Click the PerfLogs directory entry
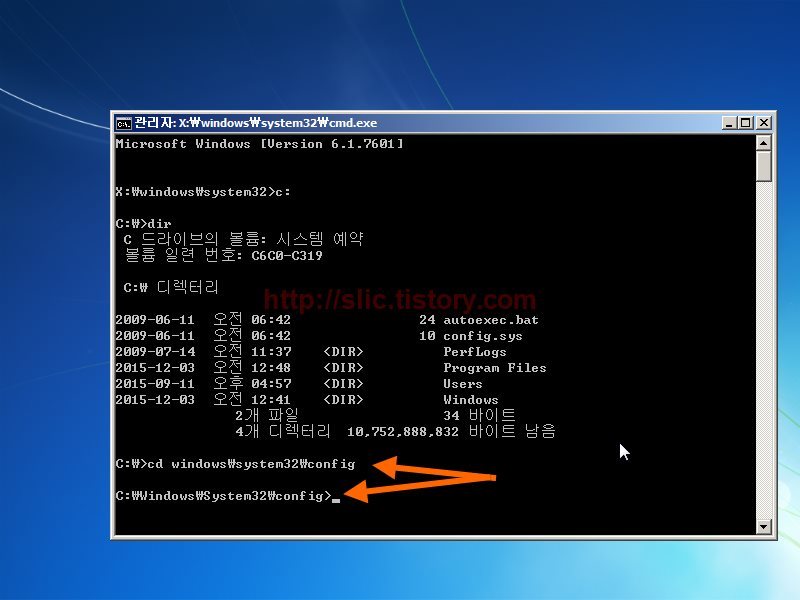 (474, 352)
